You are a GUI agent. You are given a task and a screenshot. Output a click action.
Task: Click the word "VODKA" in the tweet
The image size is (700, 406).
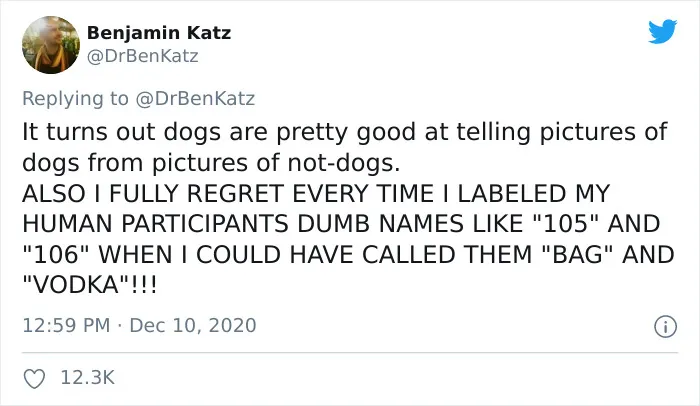pyautogui.click(x=76, y=285)
